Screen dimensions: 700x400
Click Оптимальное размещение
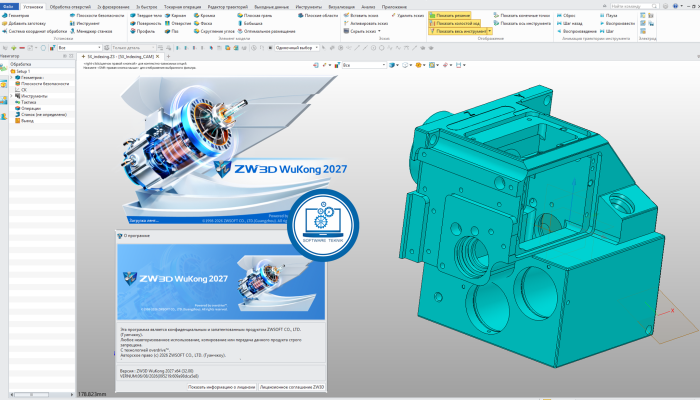click(x=267, y=31)
